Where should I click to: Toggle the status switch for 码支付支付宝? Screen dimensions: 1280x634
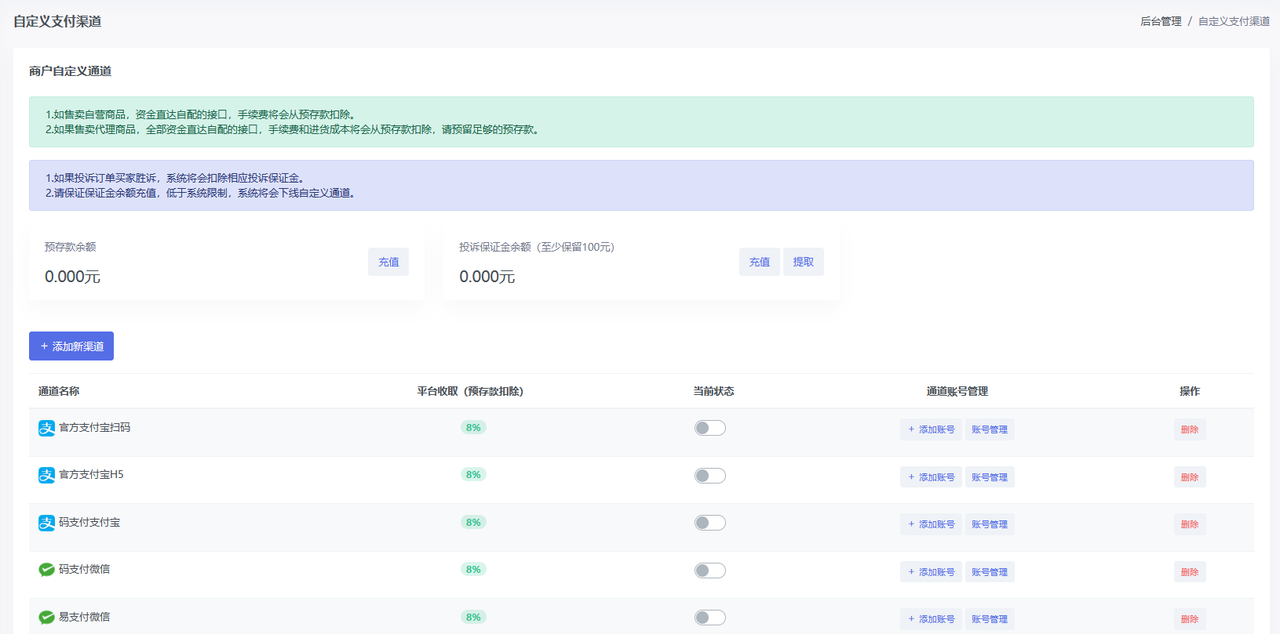pos(710,523)
